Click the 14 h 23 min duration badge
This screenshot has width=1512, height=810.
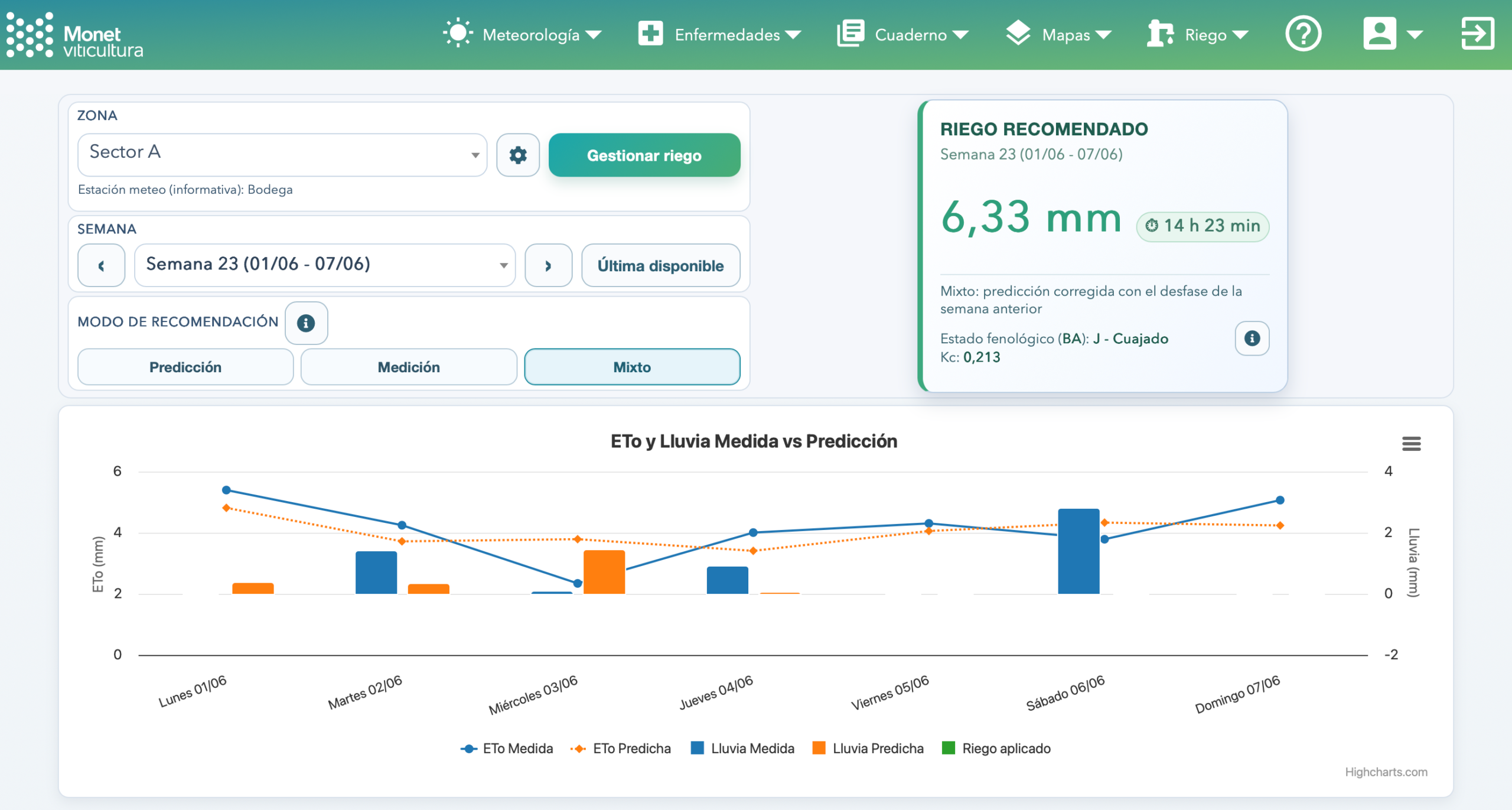coord(1203,226)
